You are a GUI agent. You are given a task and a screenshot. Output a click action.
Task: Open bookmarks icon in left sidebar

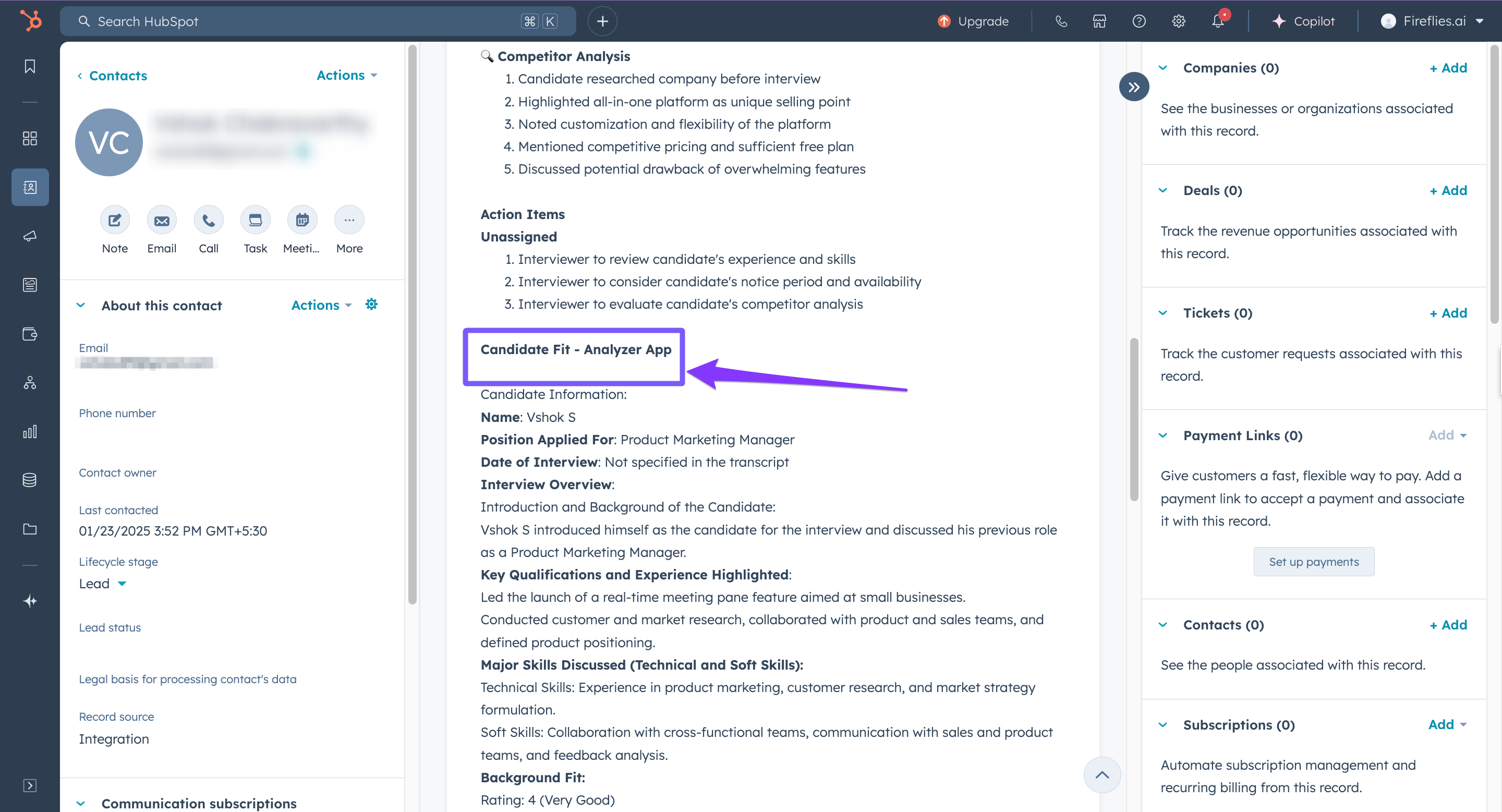30,66
